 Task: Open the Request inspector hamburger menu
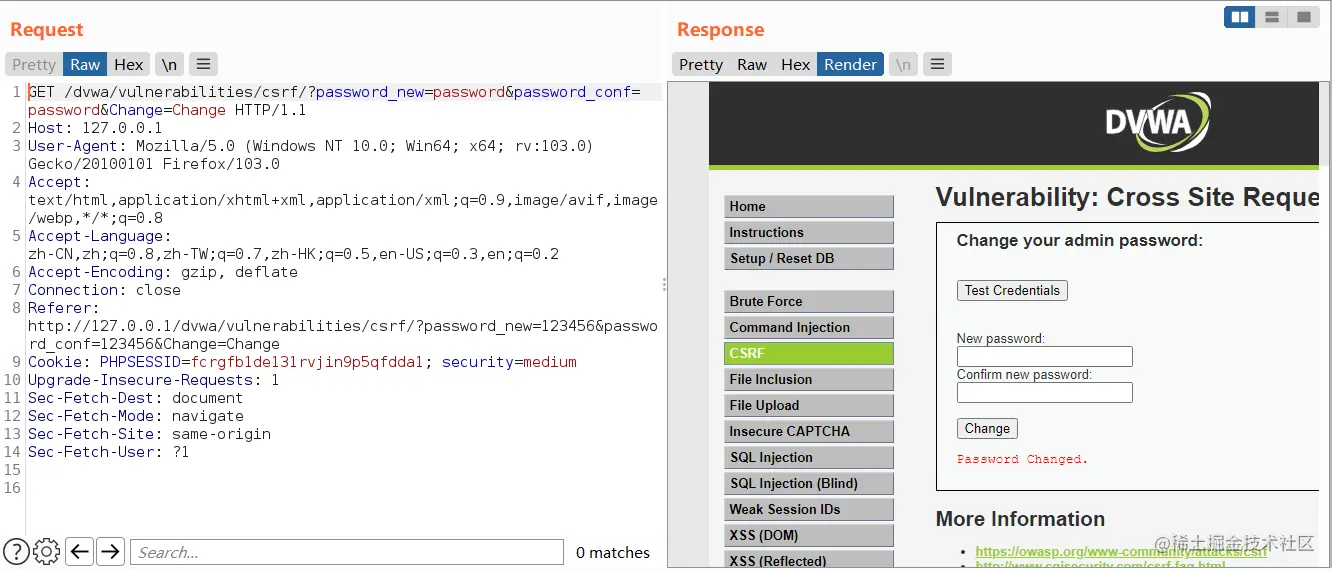point(203,64)
